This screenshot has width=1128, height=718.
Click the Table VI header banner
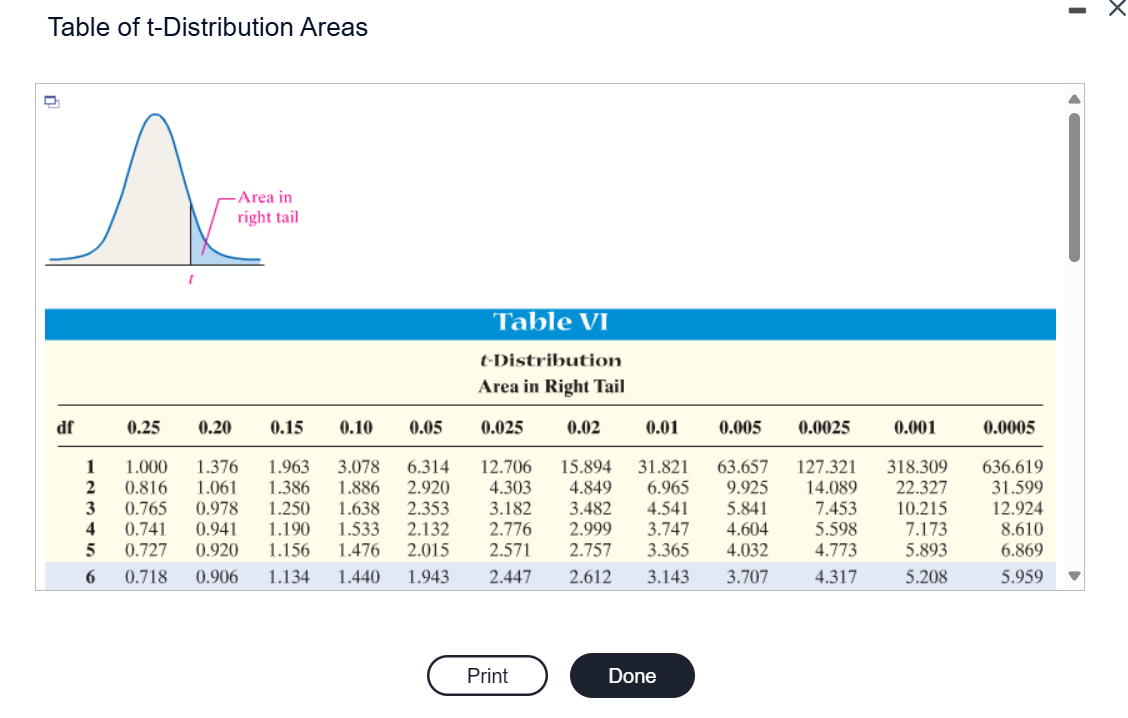click(x=550, y=323)
